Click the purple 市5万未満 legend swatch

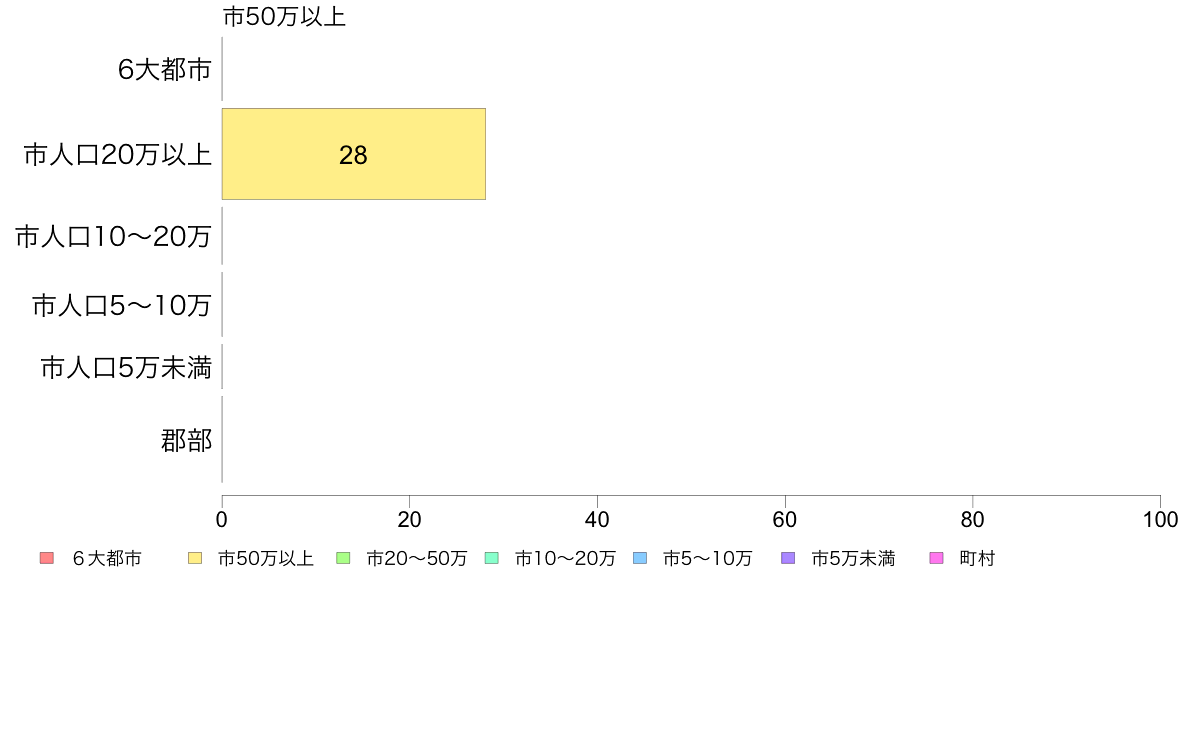click(x=788, y=559)
